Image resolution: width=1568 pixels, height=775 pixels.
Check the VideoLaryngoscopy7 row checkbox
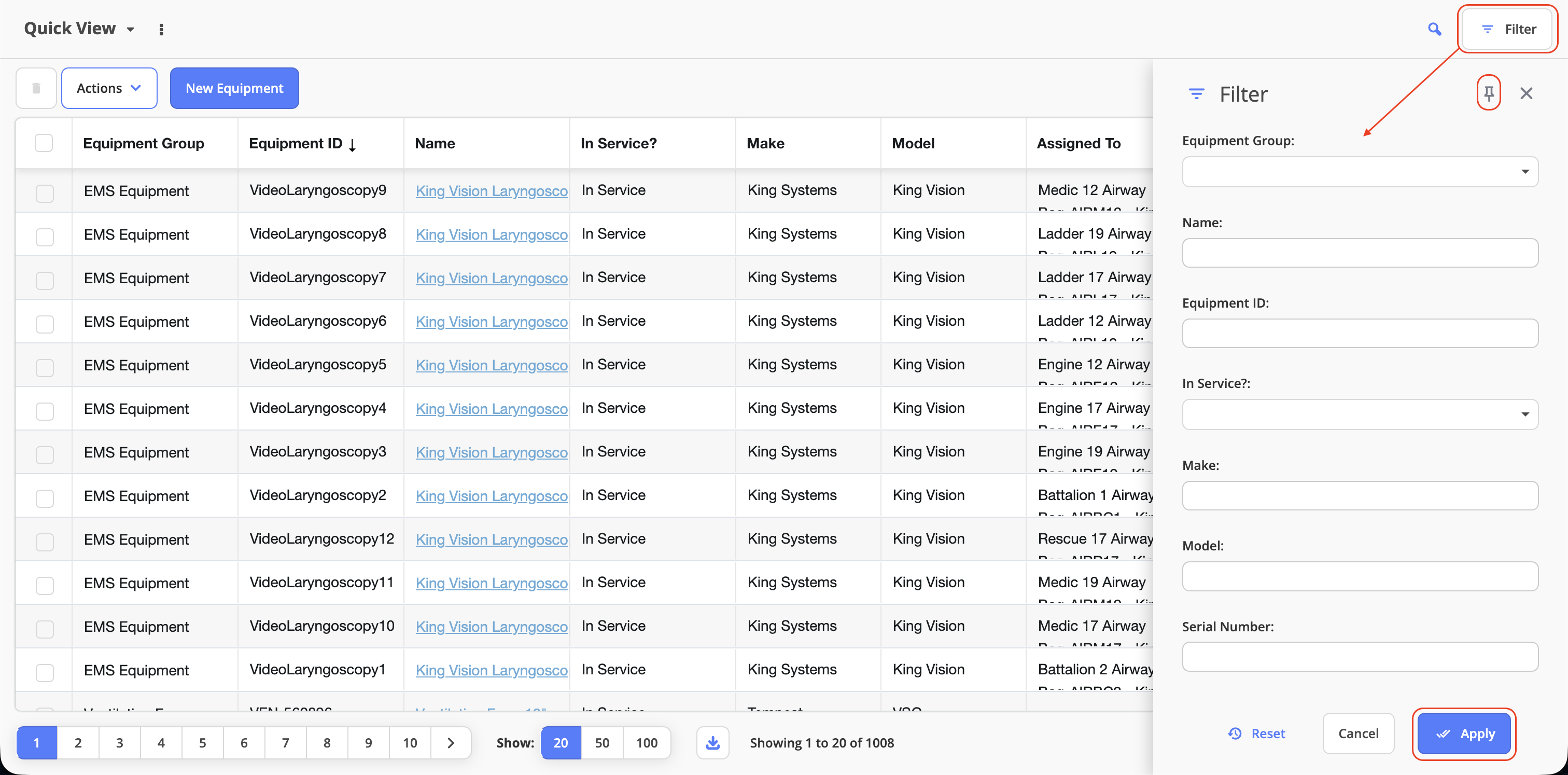click(x=45, y=280)
